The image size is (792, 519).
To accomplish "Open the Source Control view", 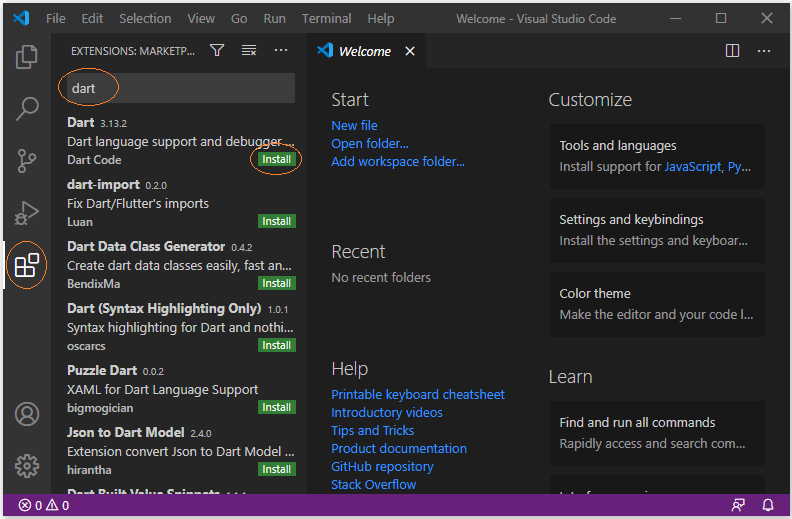I will coord(27,161).
